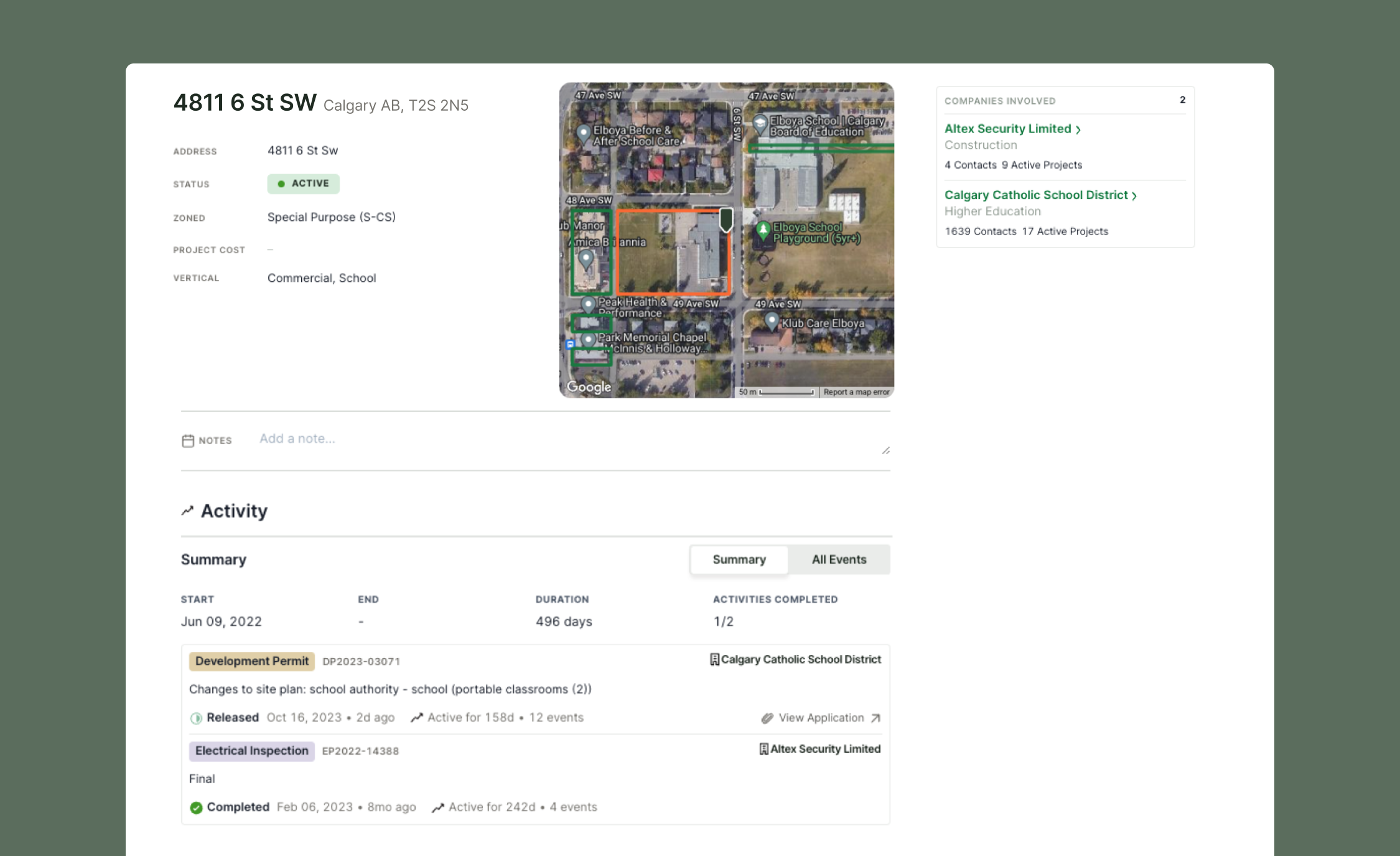Click the notes calendar icon
The width and height of the screenshot is (1400, 856).
tap(188, 440)
